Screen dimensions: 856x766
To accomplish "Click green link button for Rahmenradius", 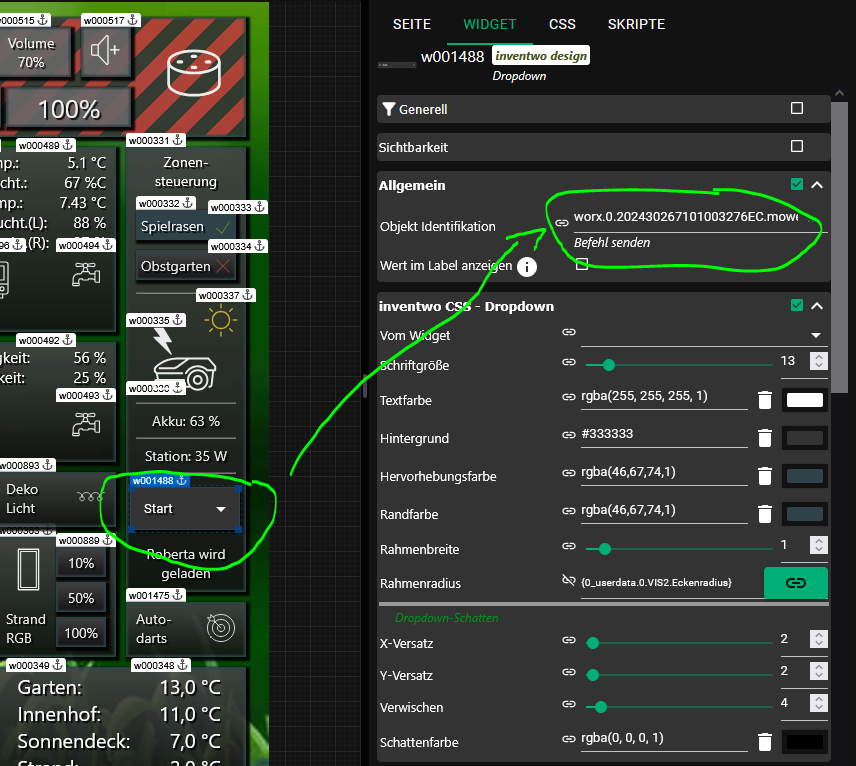I will [795, 583].
